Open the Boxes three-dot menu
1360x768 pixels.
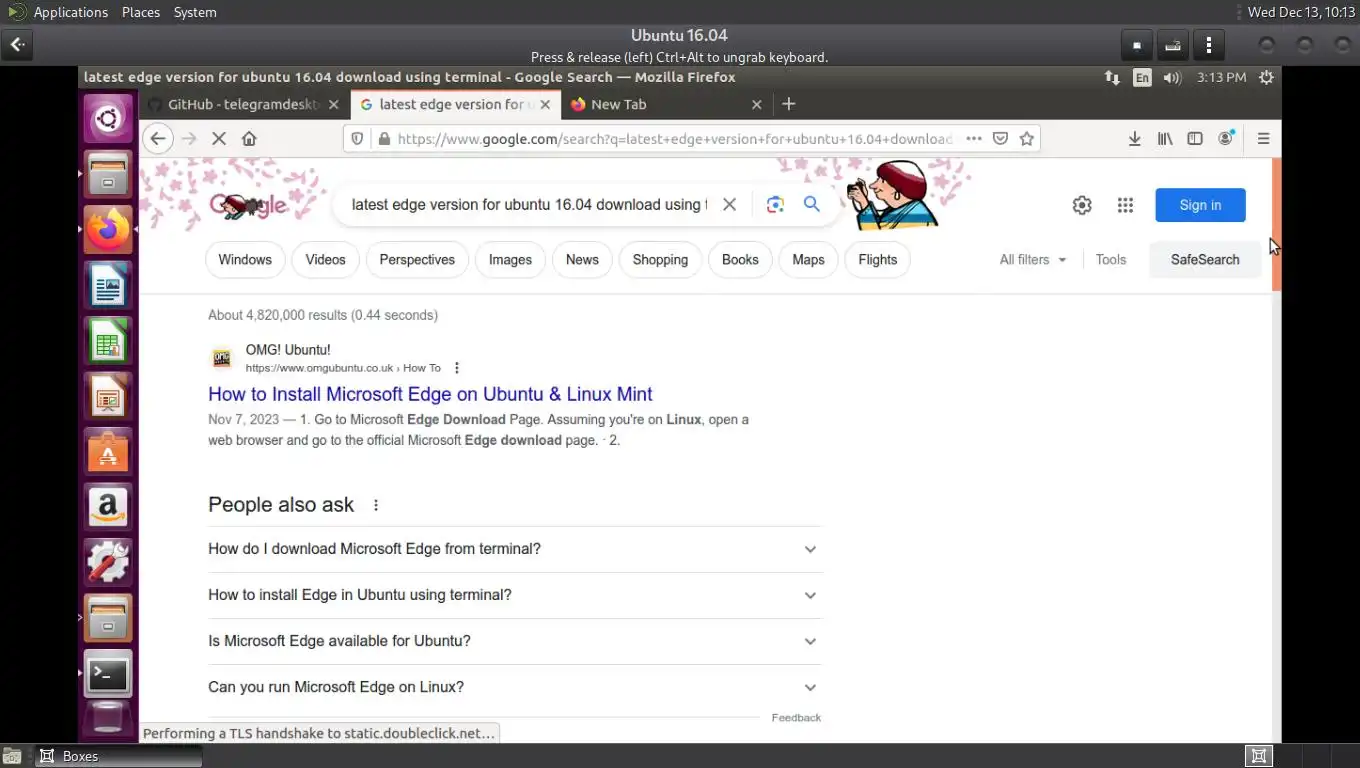click(x=1209, y=45)
